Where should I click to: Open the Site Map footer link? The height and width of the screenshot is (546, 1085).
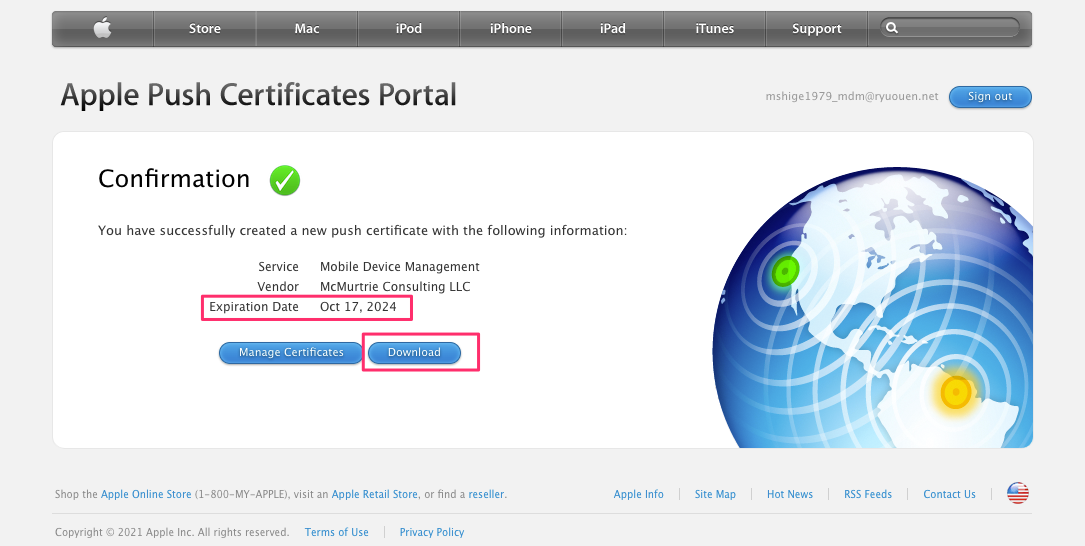(715, 494)
